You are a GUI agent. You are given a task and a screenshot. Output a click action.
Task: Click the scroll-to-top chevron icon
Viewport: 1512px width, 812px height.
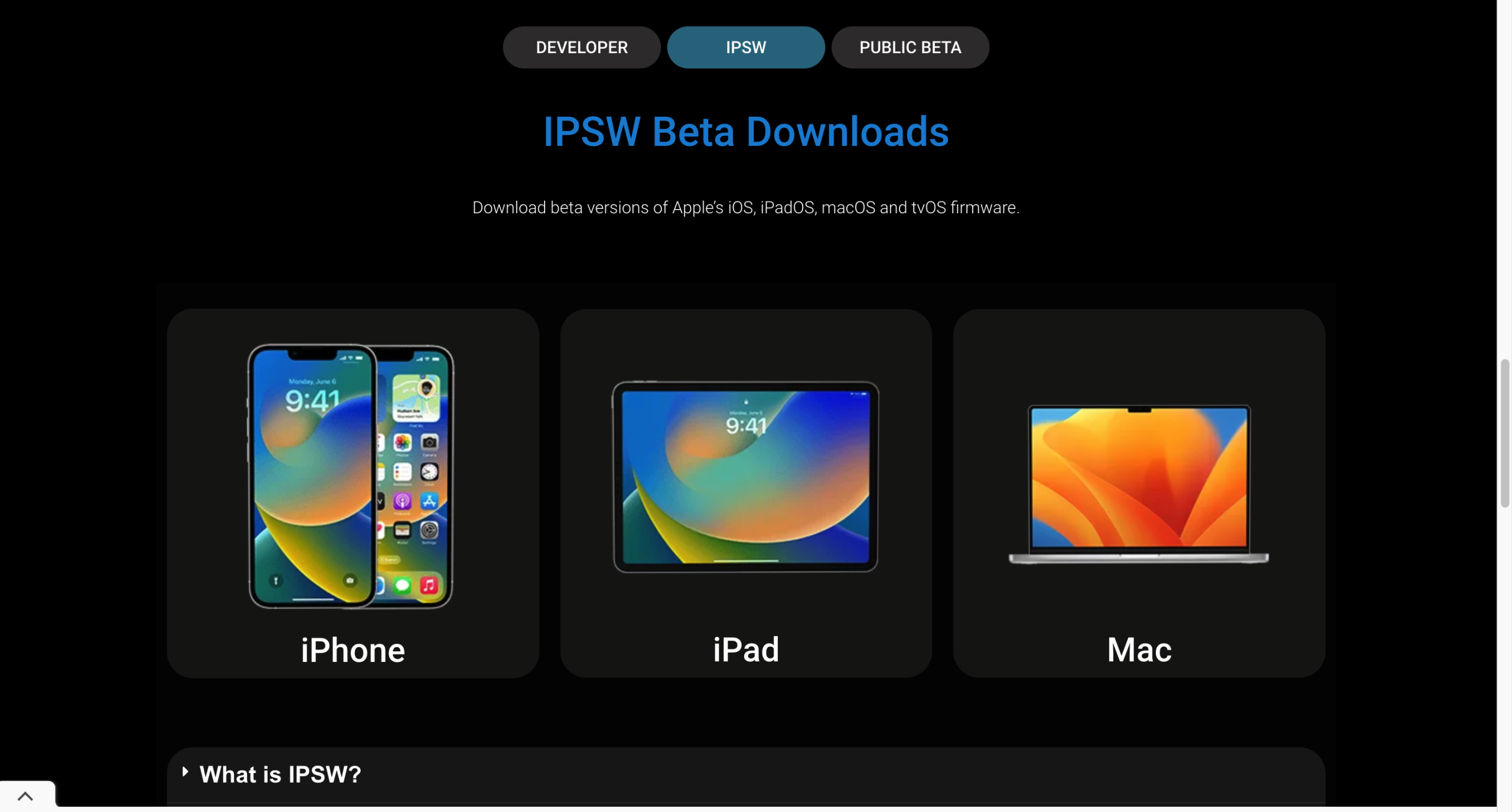25,796
